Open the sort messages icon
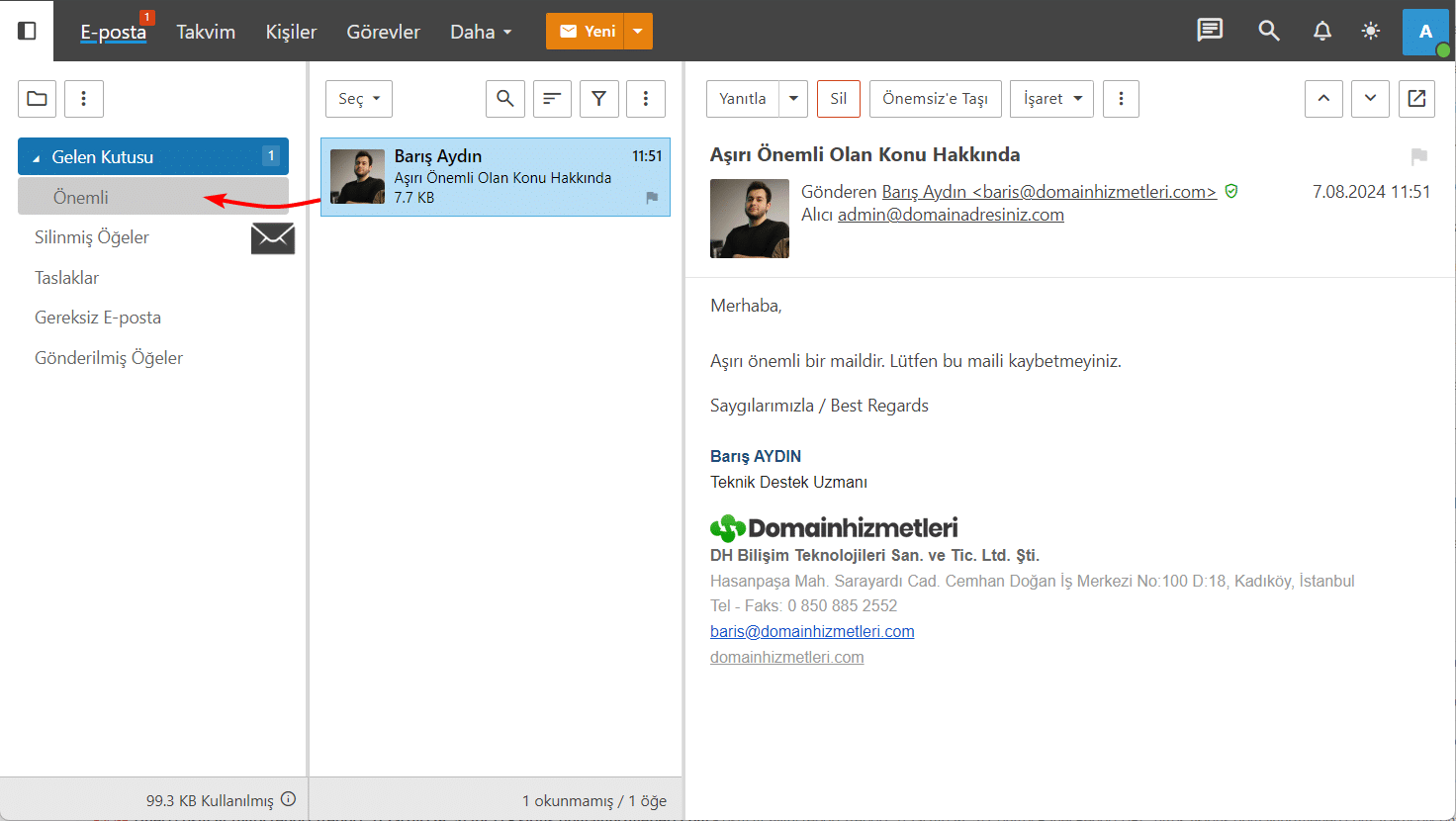 pyautogui.click(x=552, y=99)
